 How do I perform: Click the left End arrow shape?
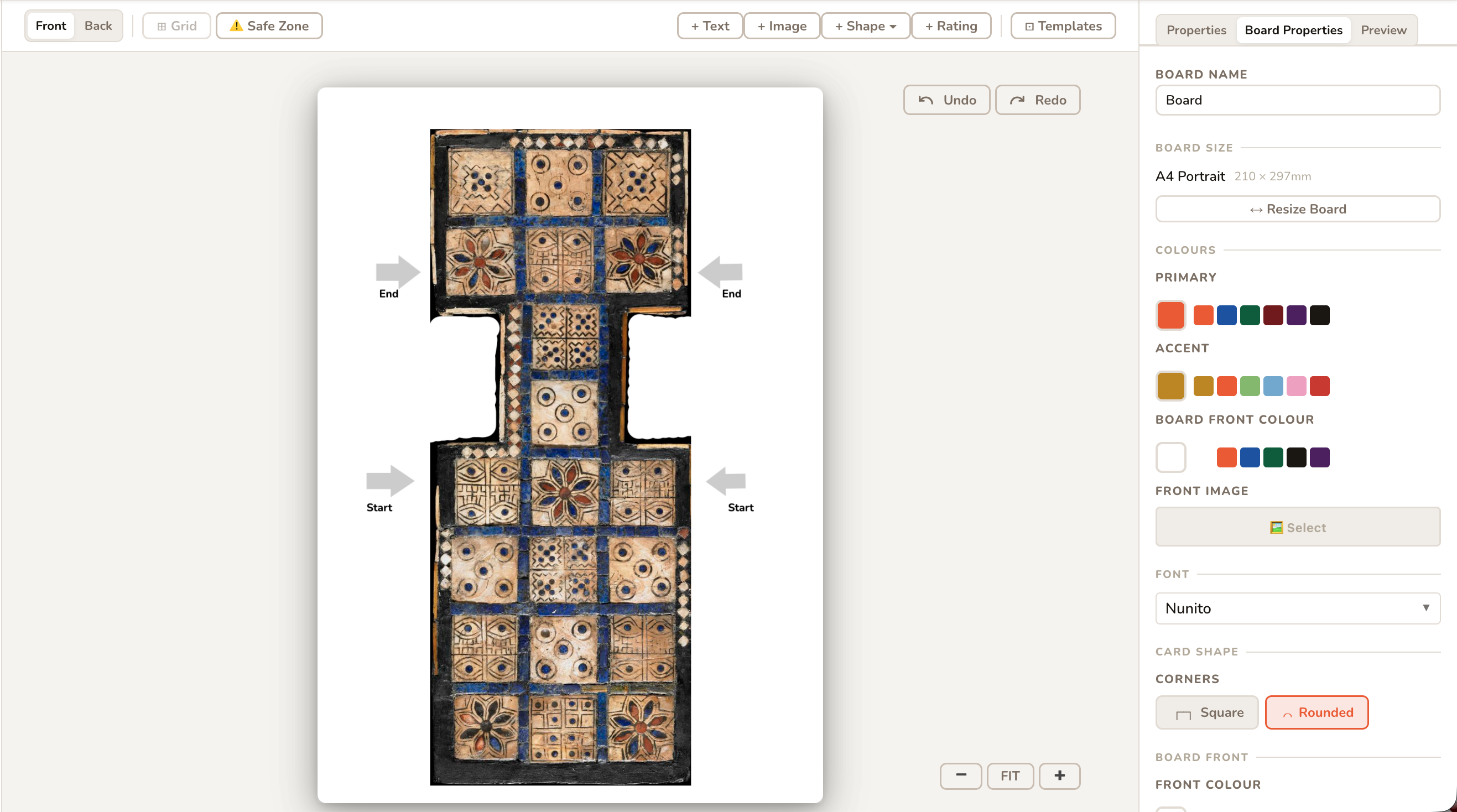(398, 272)
